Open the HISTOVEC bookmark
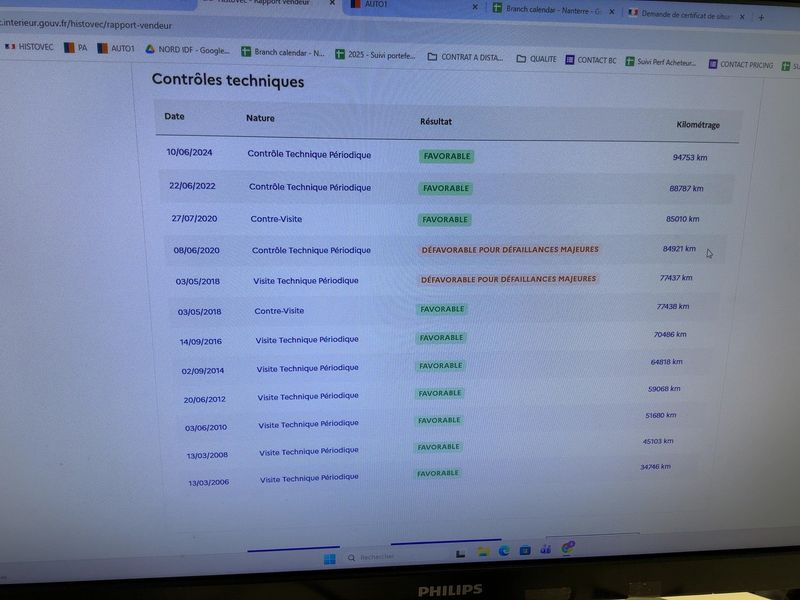Viewport: 800px width, 600px height. (x=29, y=46)
